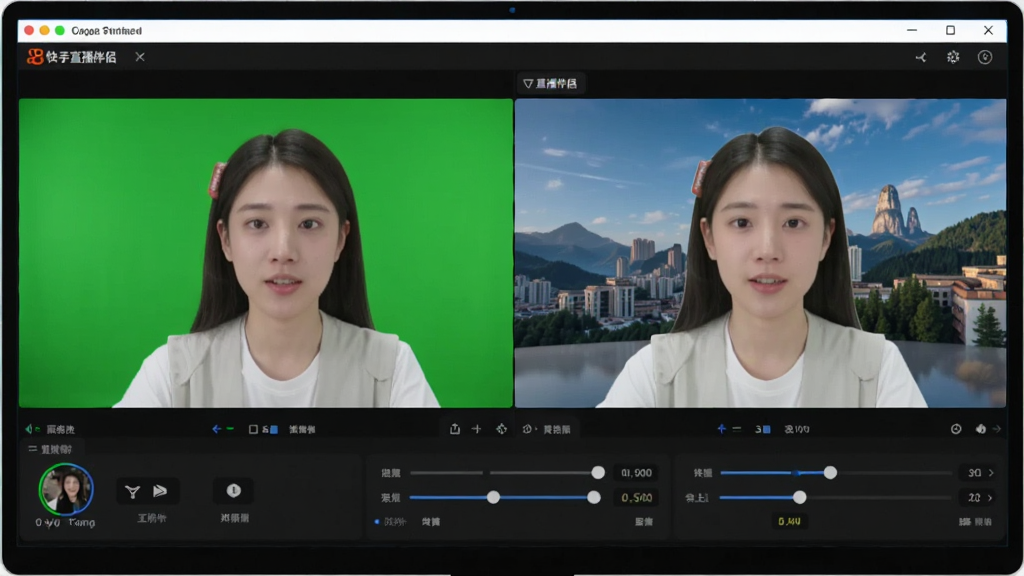Click the grey right-arrow after the flame icon
1024x576 pixels.
997,429
